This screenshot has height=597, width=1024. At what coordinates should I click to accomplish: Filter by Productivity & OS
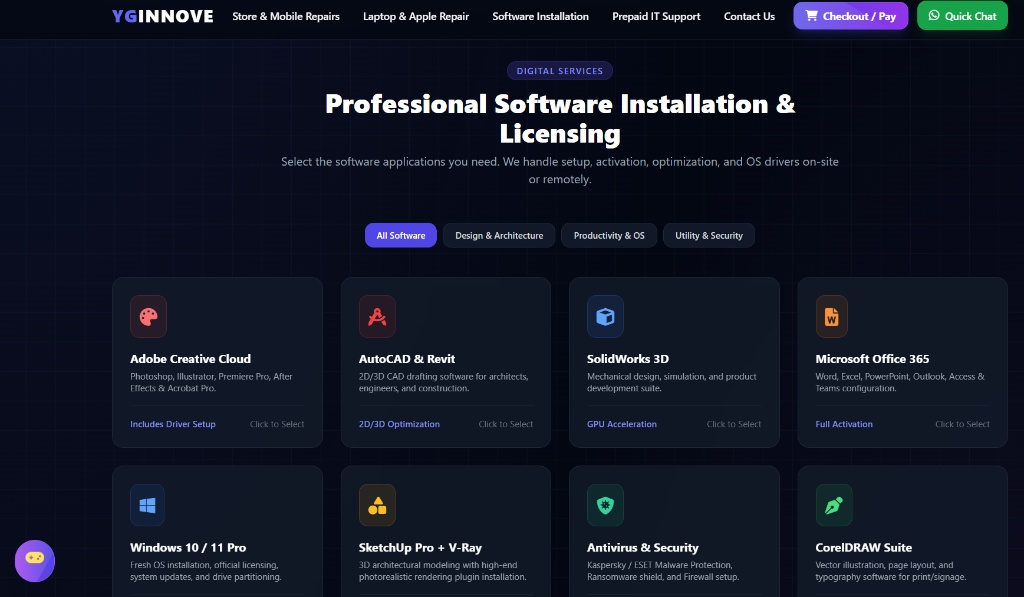pyautogui.click(x=609, y=235)
